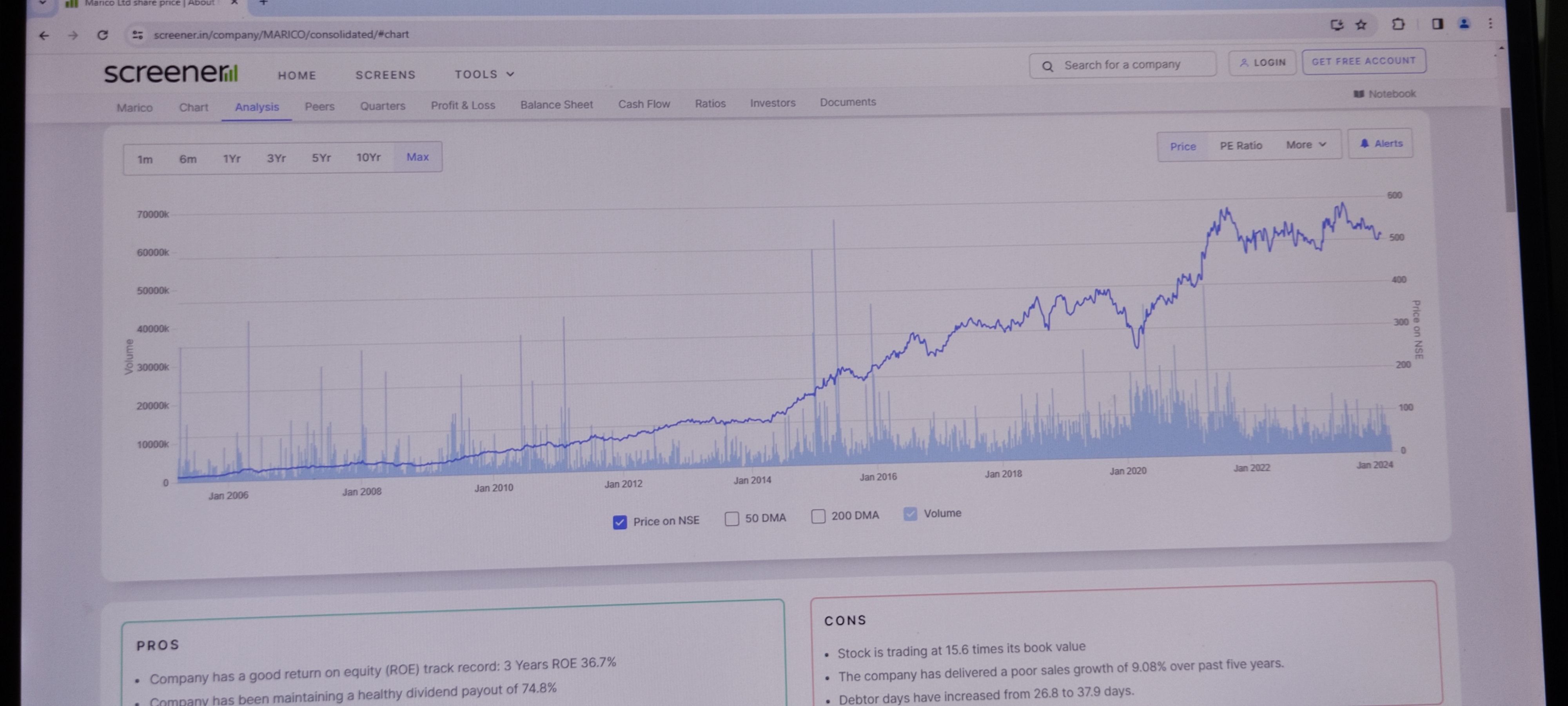Go to the Chart section tab
Screen dimensions: 1568x706
(x=194, y=107)
